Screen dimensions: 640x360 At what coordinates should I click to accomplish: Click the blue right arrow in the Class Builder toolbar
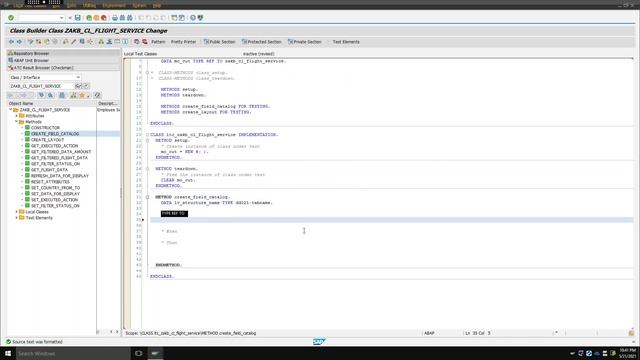(19, 42)
